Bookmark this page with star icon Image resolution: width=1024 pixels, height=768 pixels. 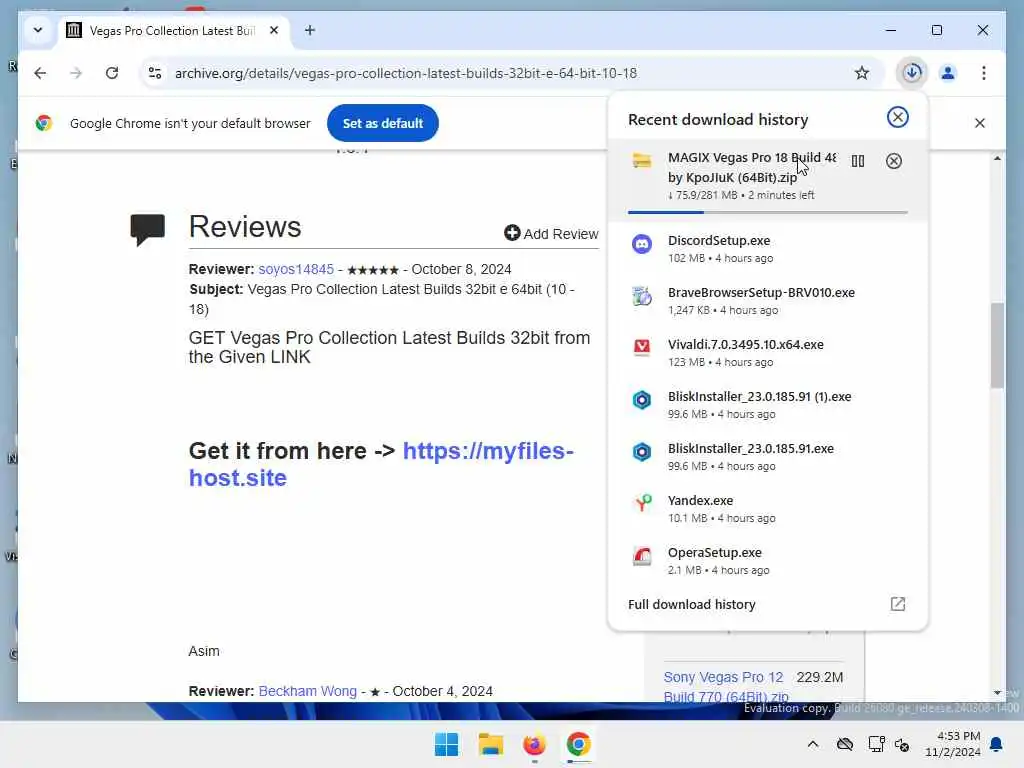pyautogui.click(x=862, y=73)
